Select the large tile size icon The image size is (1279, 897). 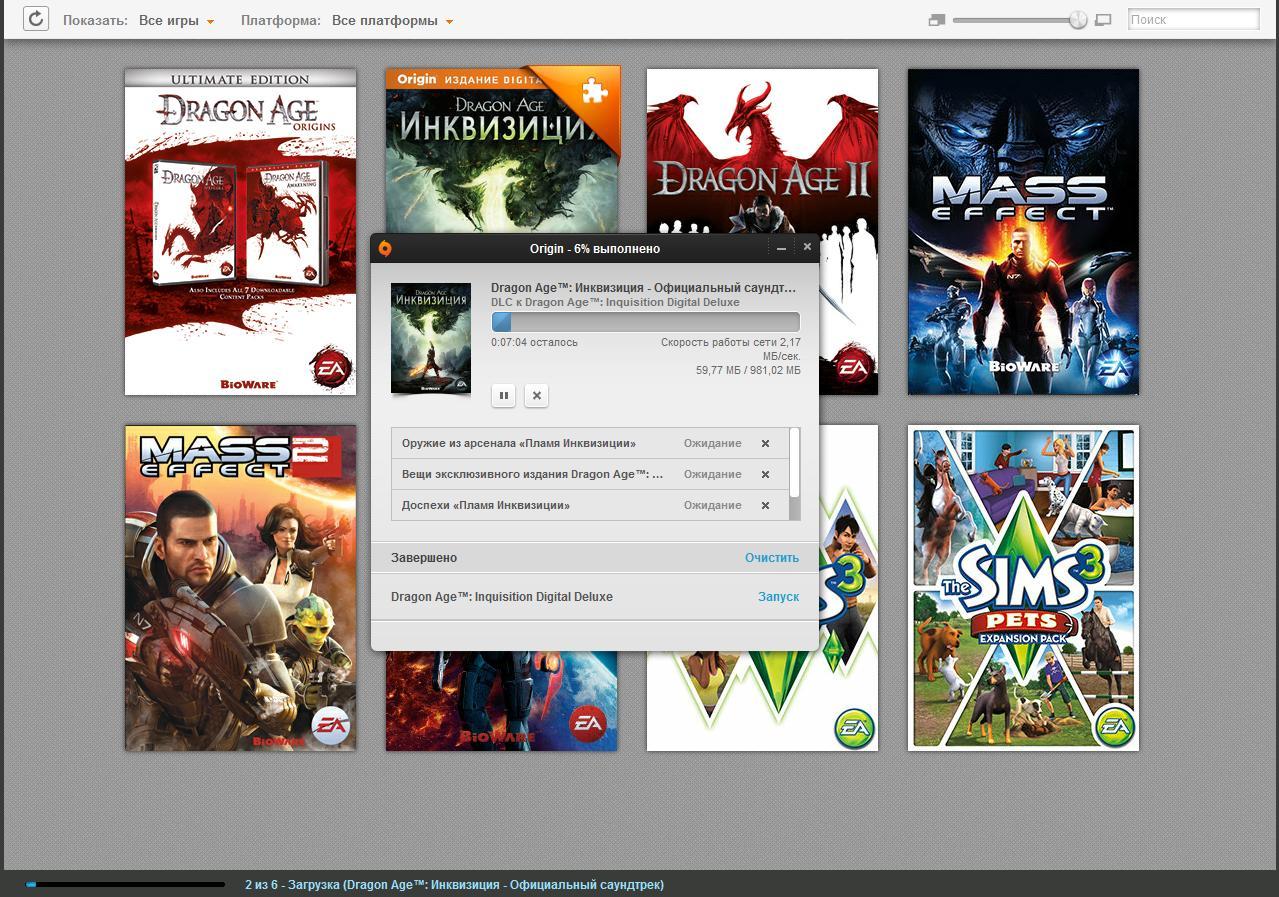[1103, 20]
